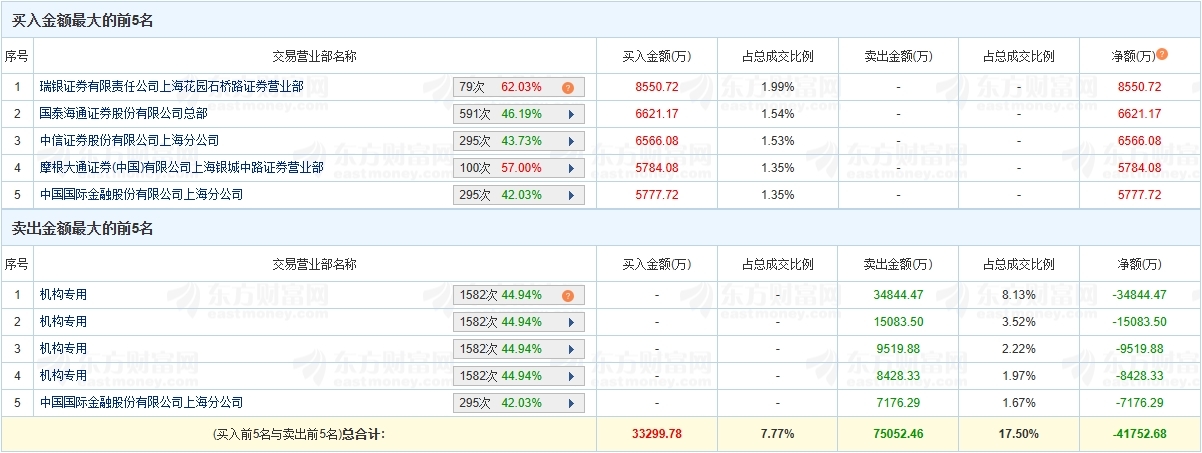Click orange help icon in first 机构专用 row

click(567, 295)
